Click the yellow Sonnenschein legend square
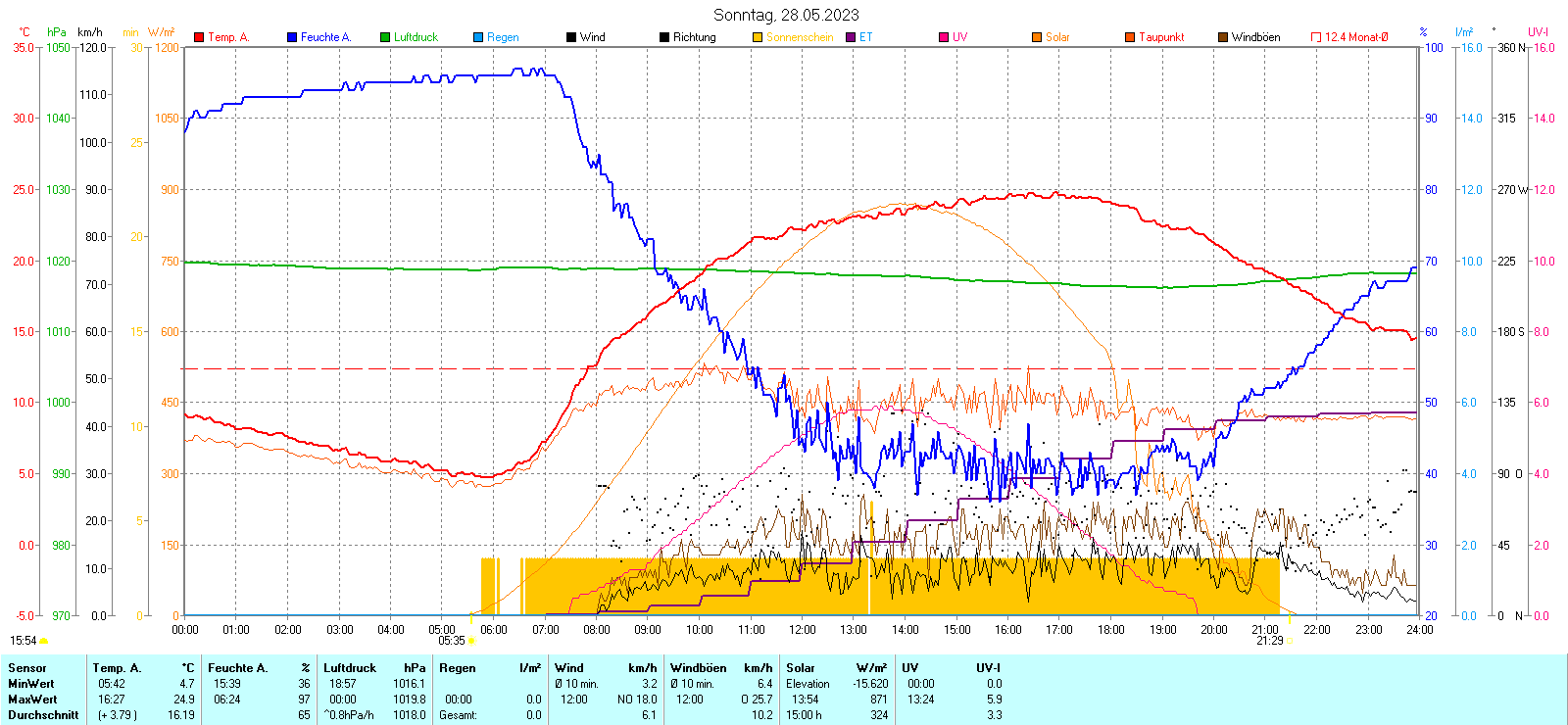1568x725 pixels. pyautogui.click(x=758, y=37)
